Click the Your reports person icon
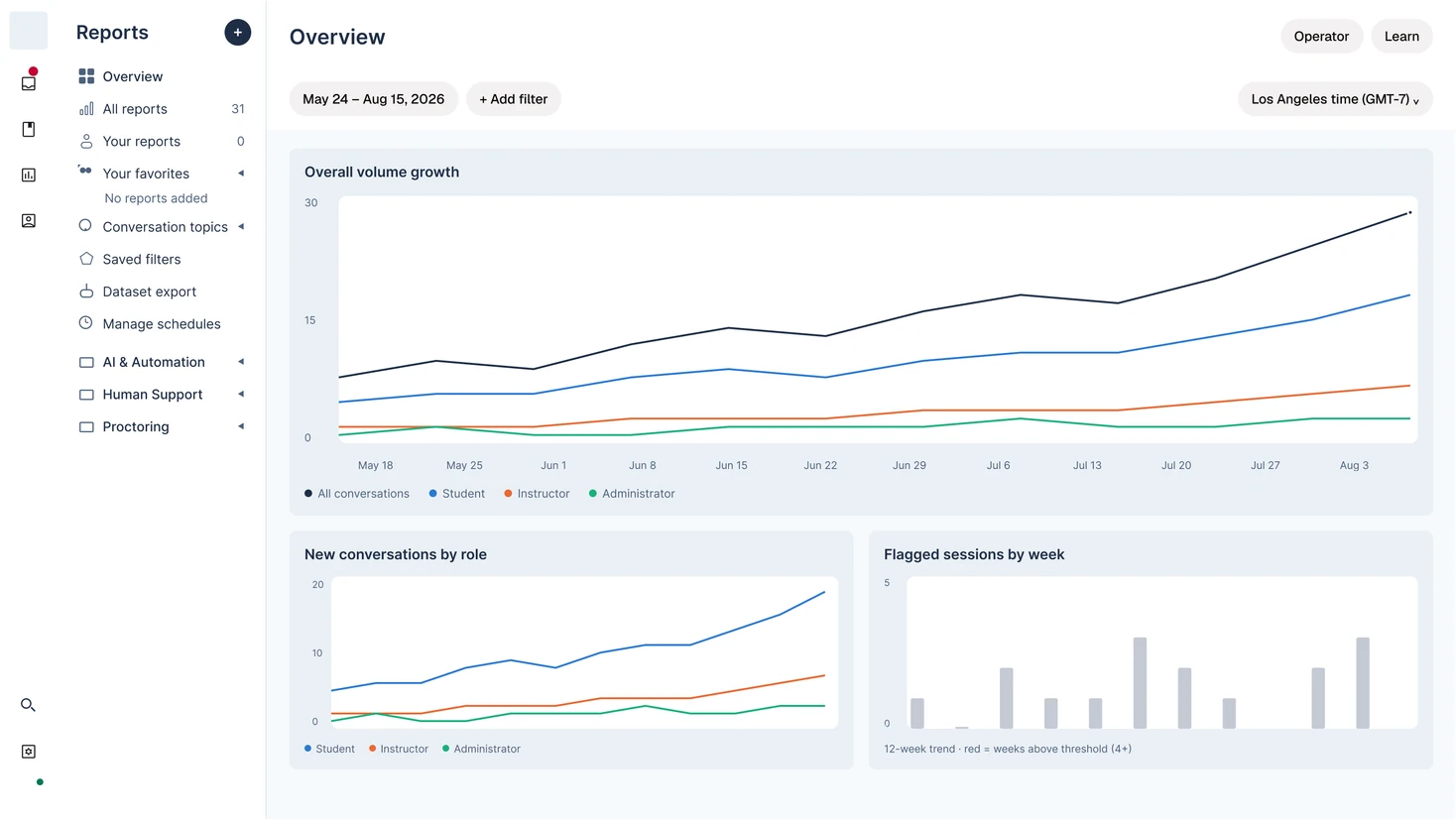The image size is (1456, 820). [86, 141]
